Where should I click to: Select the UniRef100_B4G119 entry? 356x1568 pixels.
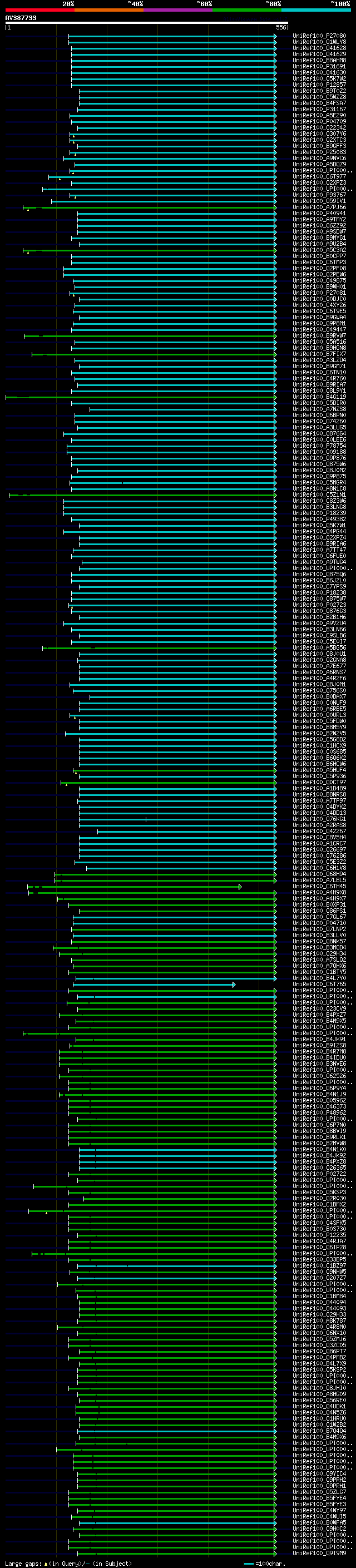pos(319,397)
